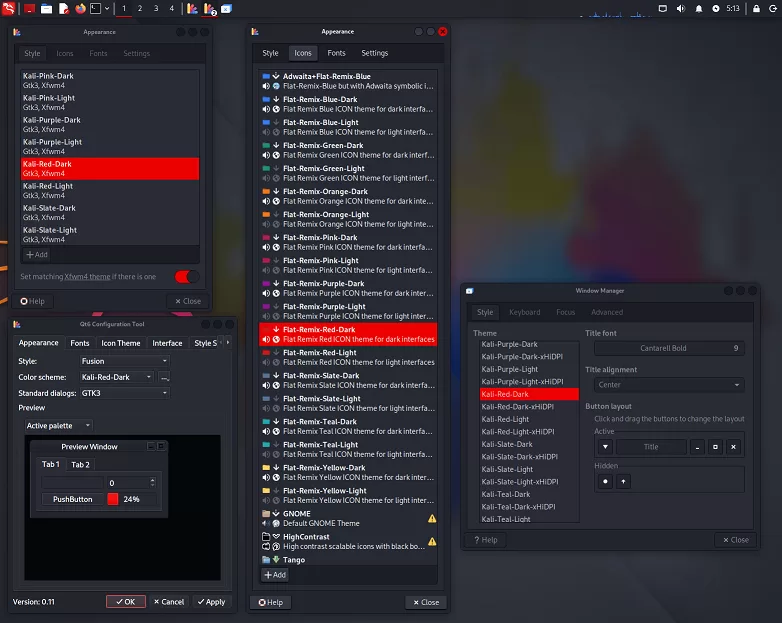Click the orange Flat-Remix-Orange-Dark folder icon
782x623 pixels.
266,191
